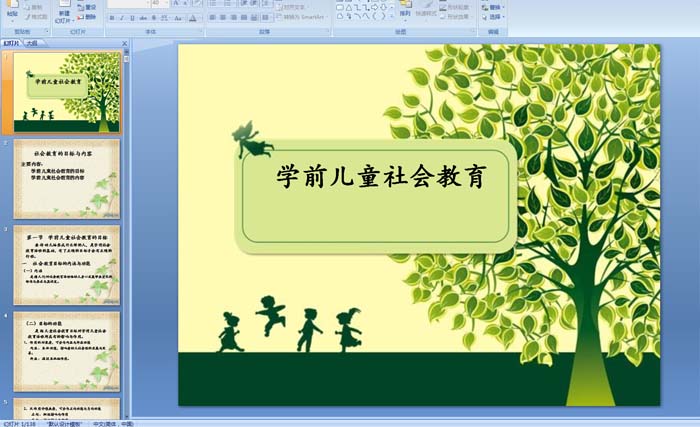Select the left brace shape
700x427 pixels.
tap(374, 16)
